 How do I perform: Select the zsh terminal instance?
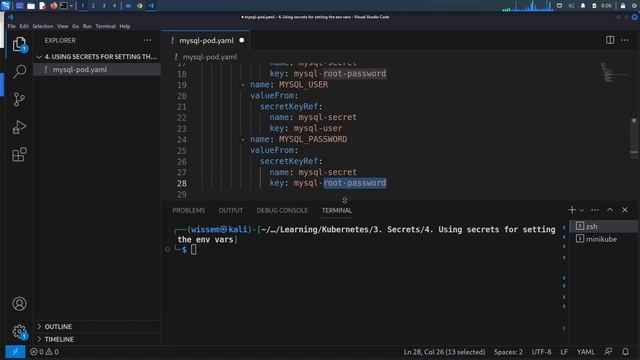pos(603,226)
